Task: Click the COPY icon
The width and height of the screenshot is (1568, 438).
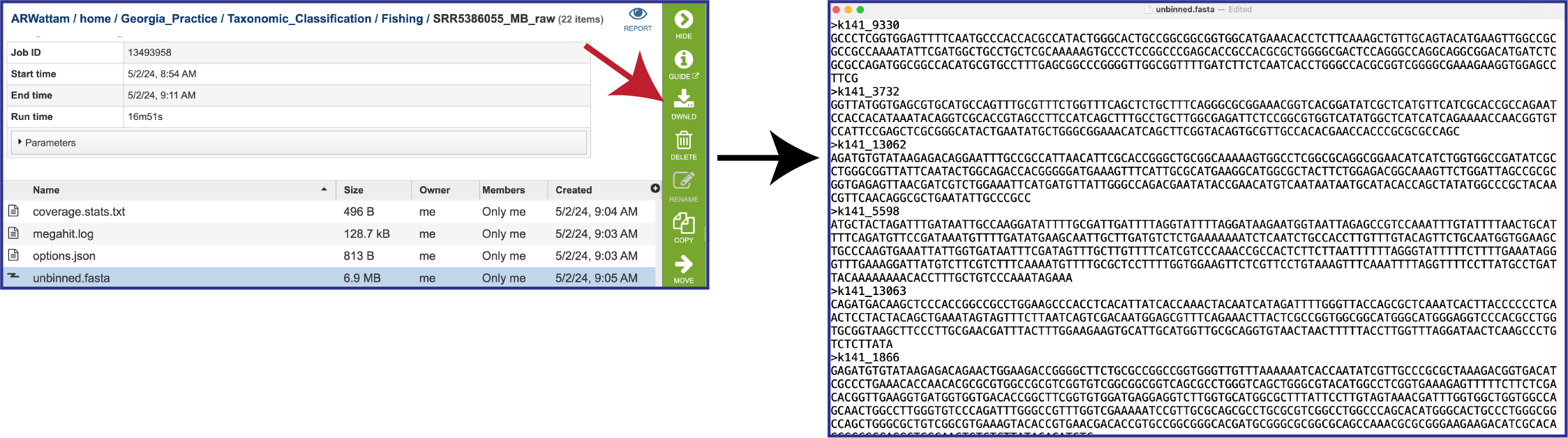Action: pos(683,222)
